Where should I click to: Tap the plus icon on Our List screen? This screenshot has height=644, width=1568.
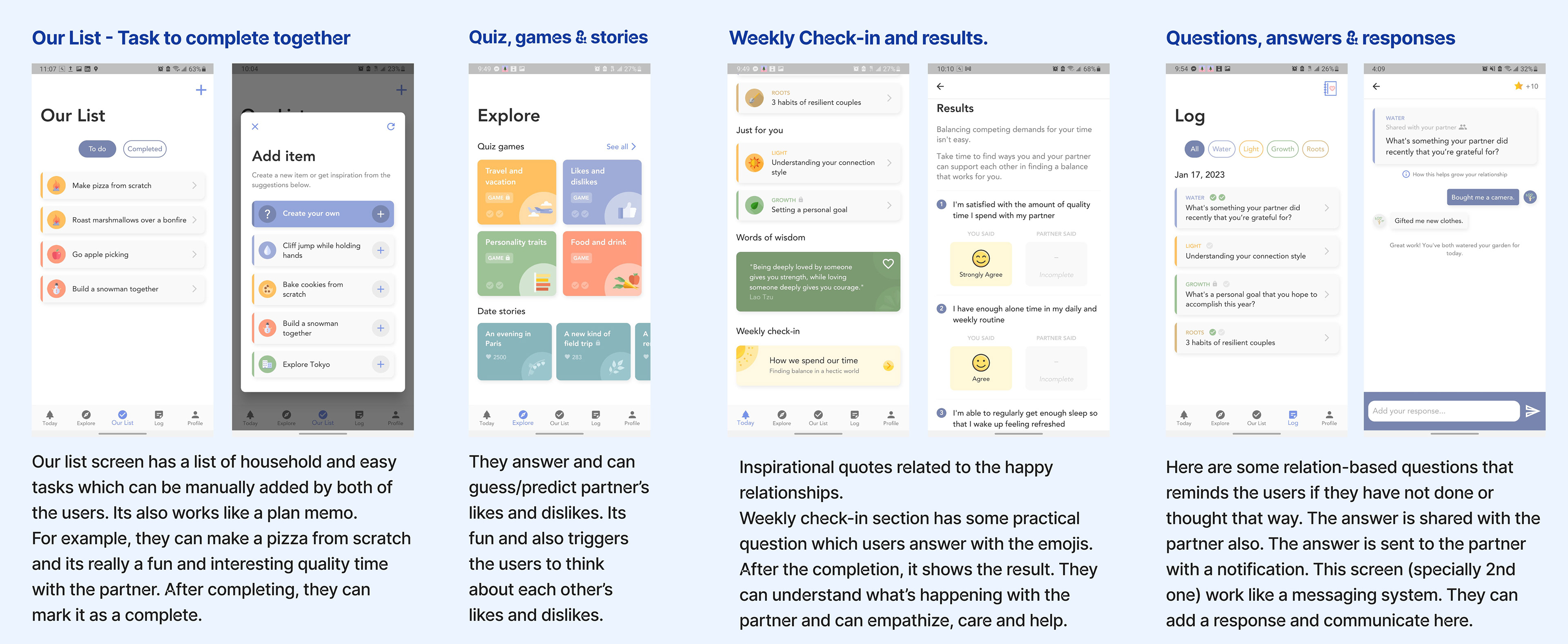[x=201, y=90]
